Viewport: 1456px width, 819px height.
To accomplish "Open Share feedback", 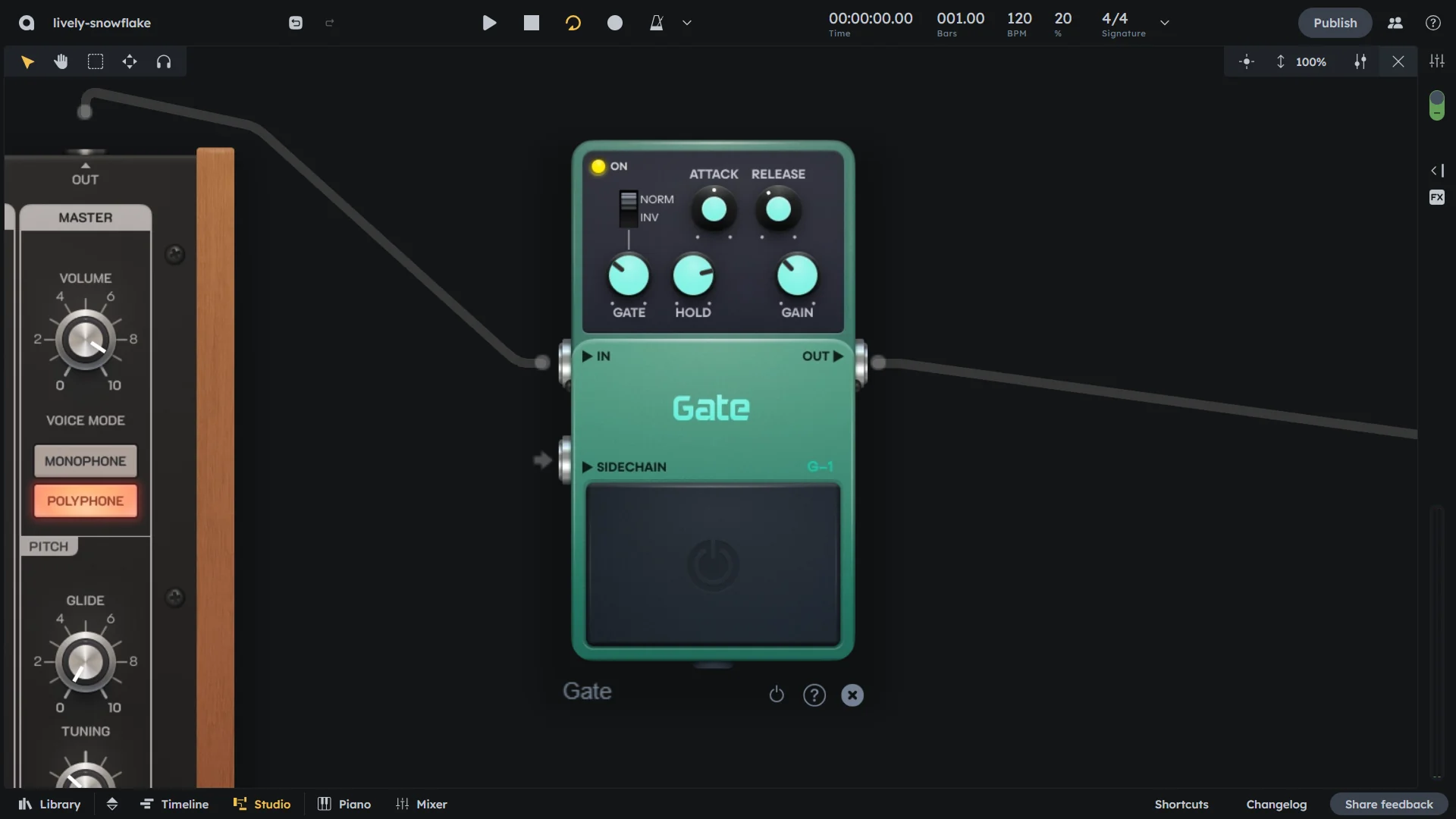I will click(1389, 804).
